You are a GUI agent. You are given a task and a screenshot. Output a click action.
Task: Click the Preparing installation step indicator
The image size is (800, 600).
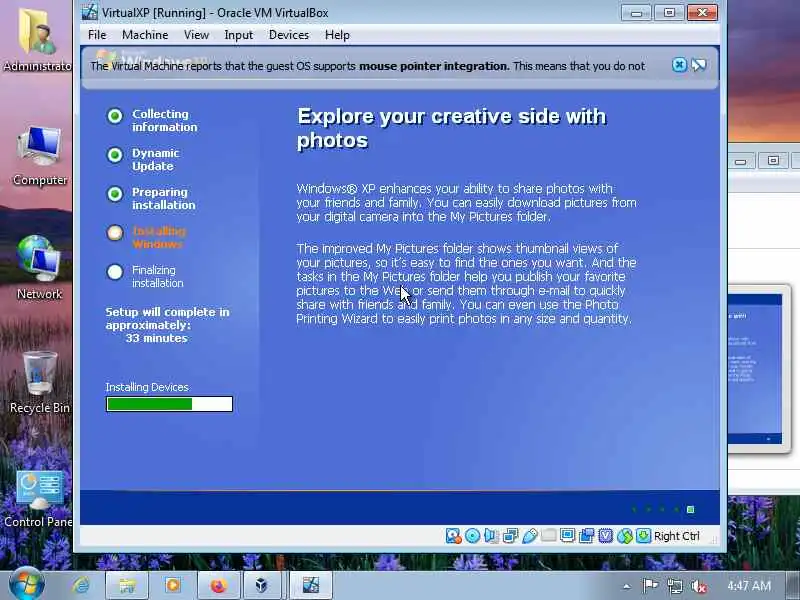[115, 194]
